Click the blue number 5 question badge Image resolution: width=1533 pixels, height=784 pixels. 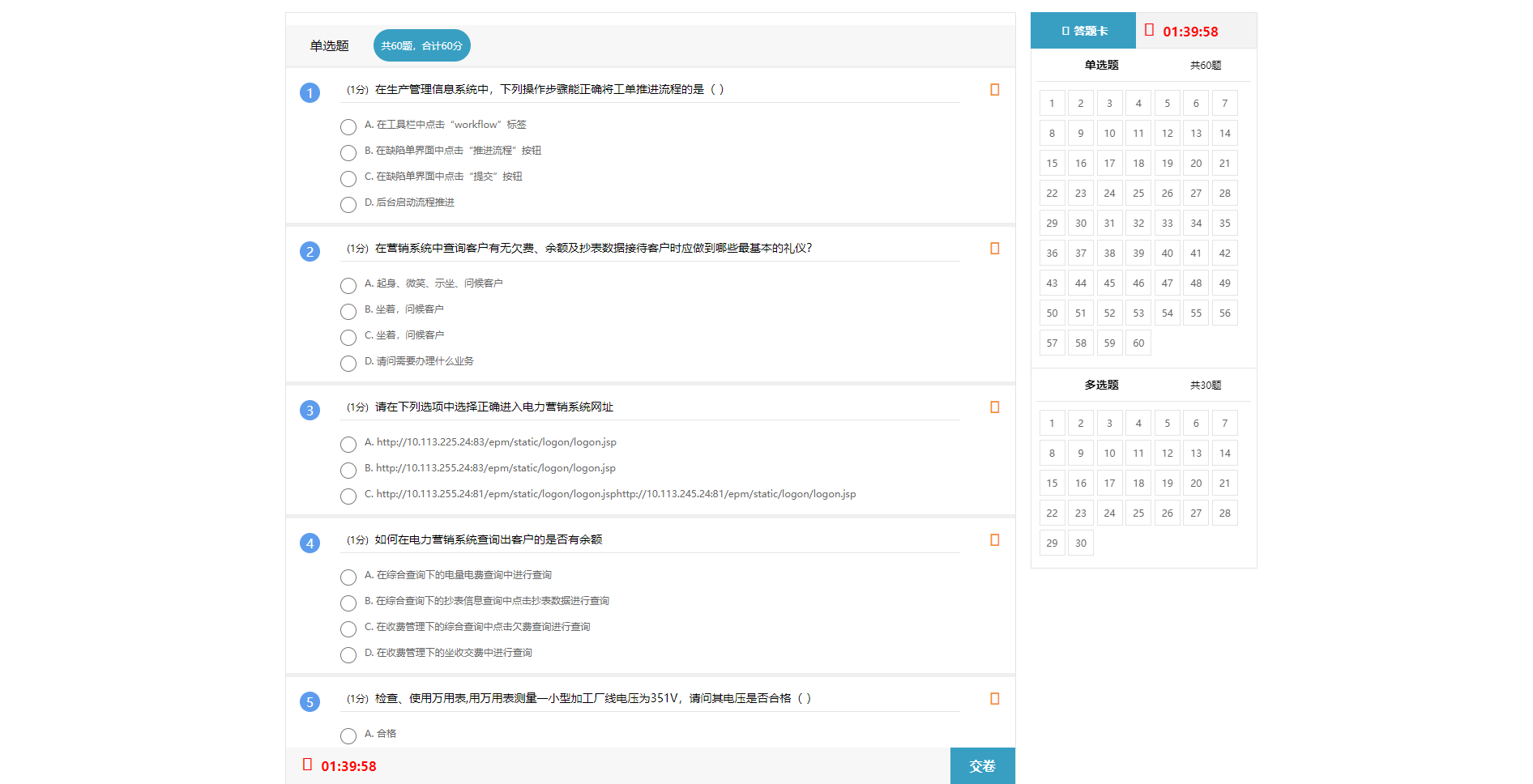(310, 702)
